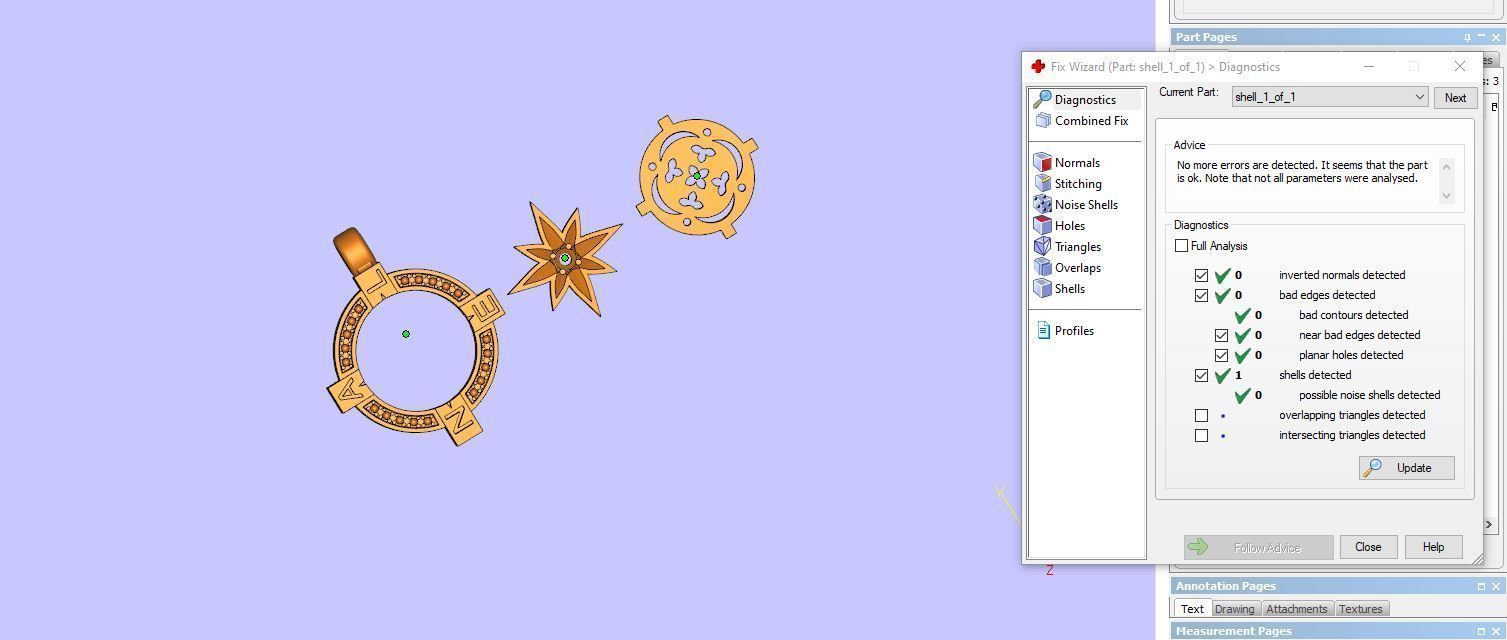Switch to the Textures annotation tab
The width and height of the screenshot is (1507, 640).
coord(1360,608)
